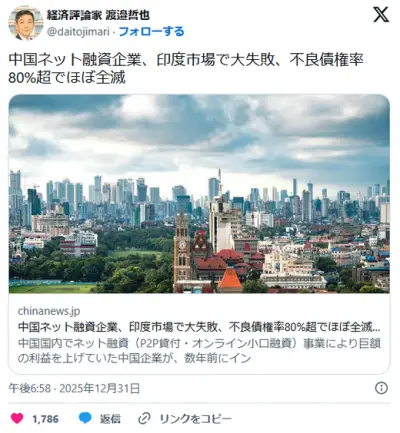
Task: Click the blue reply speech bubble icon
Action: [85, 418]
